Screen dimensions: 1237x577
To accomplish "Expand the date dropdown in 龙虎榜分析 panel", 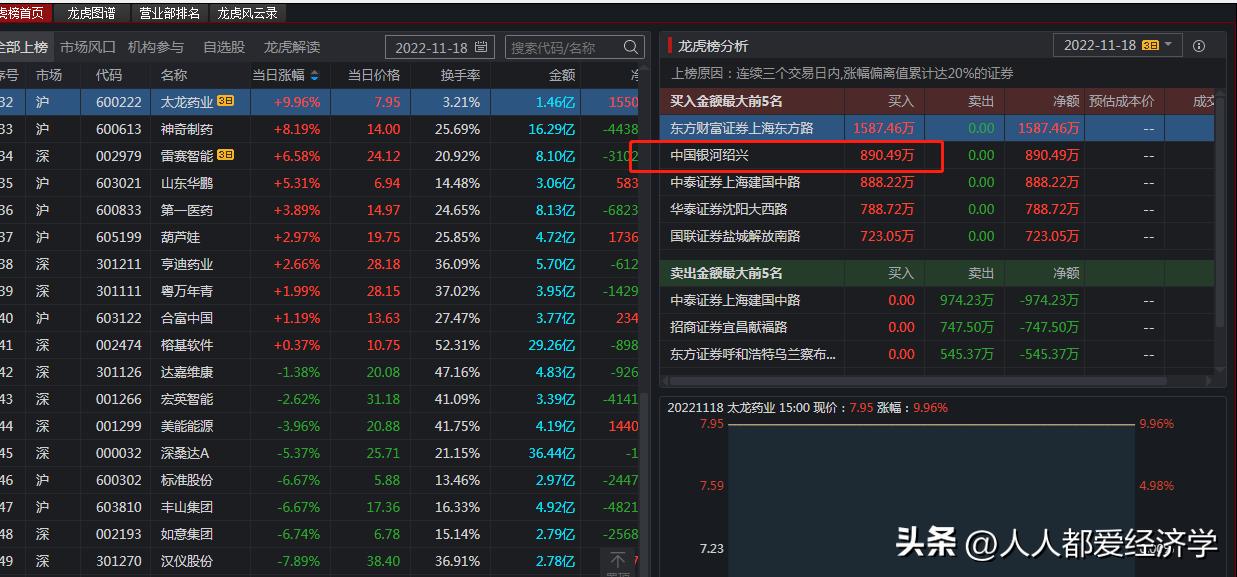I will click(x=1167, y=45).
